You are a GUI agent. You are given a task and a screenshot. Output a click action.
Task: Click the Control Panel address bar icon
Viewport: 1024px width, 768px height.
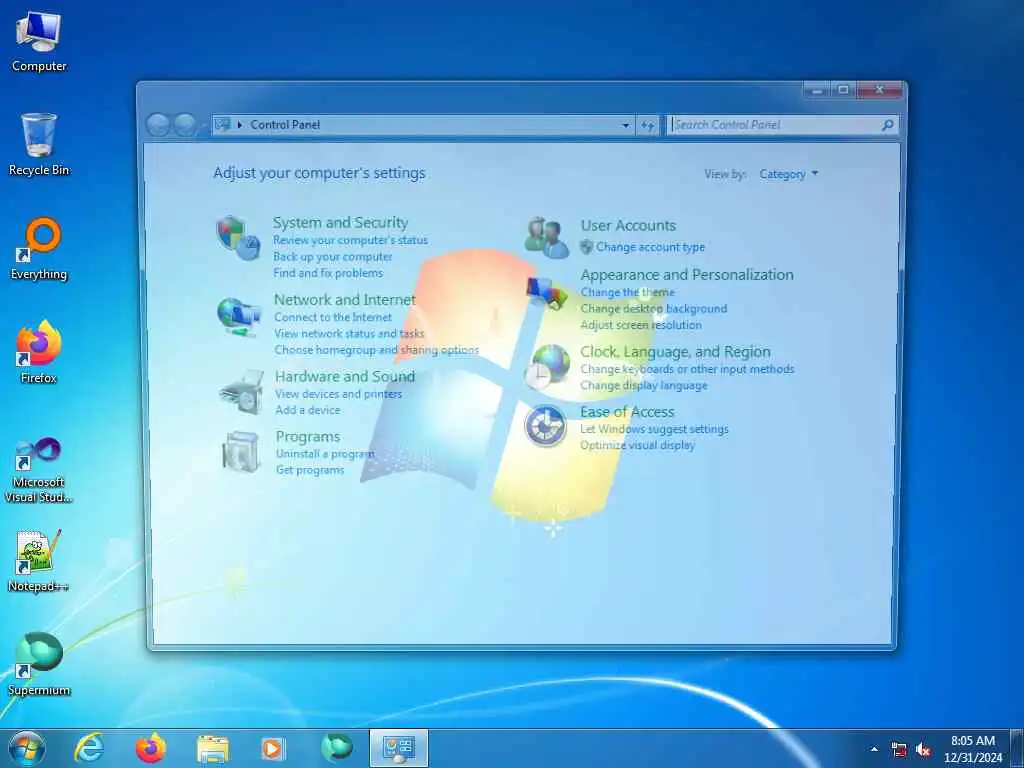[x=223, y=124]
